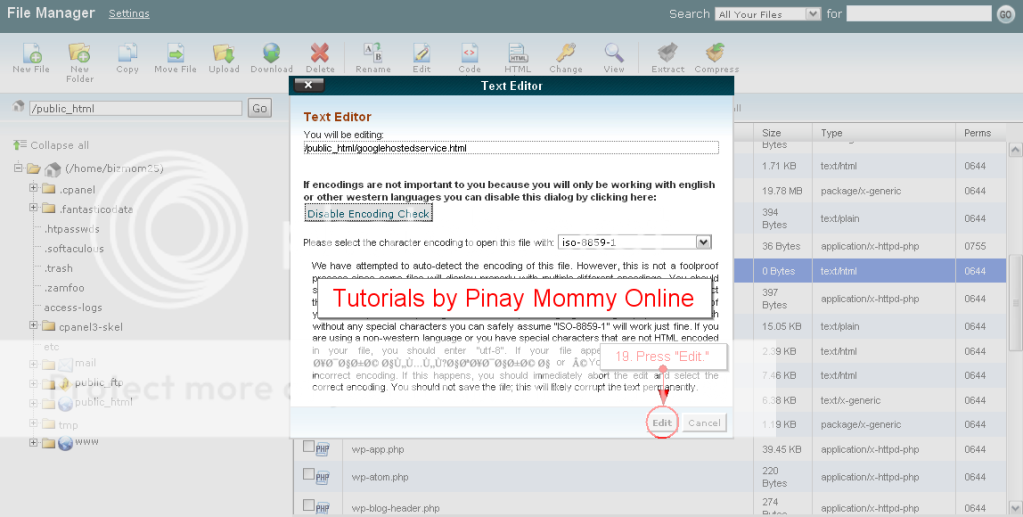Open the Settings link

(129, 14)
